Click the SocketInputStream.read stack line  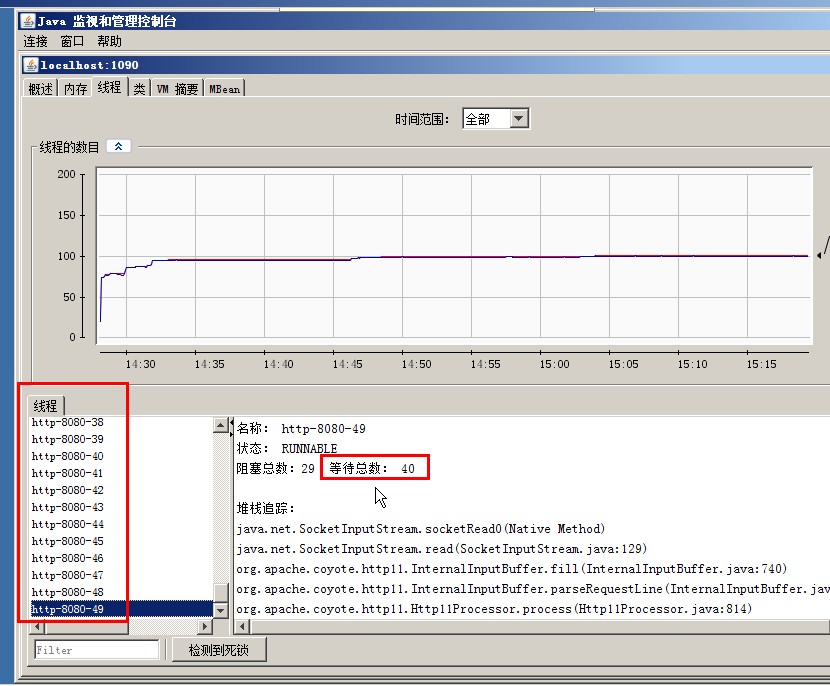click(441, 549)
